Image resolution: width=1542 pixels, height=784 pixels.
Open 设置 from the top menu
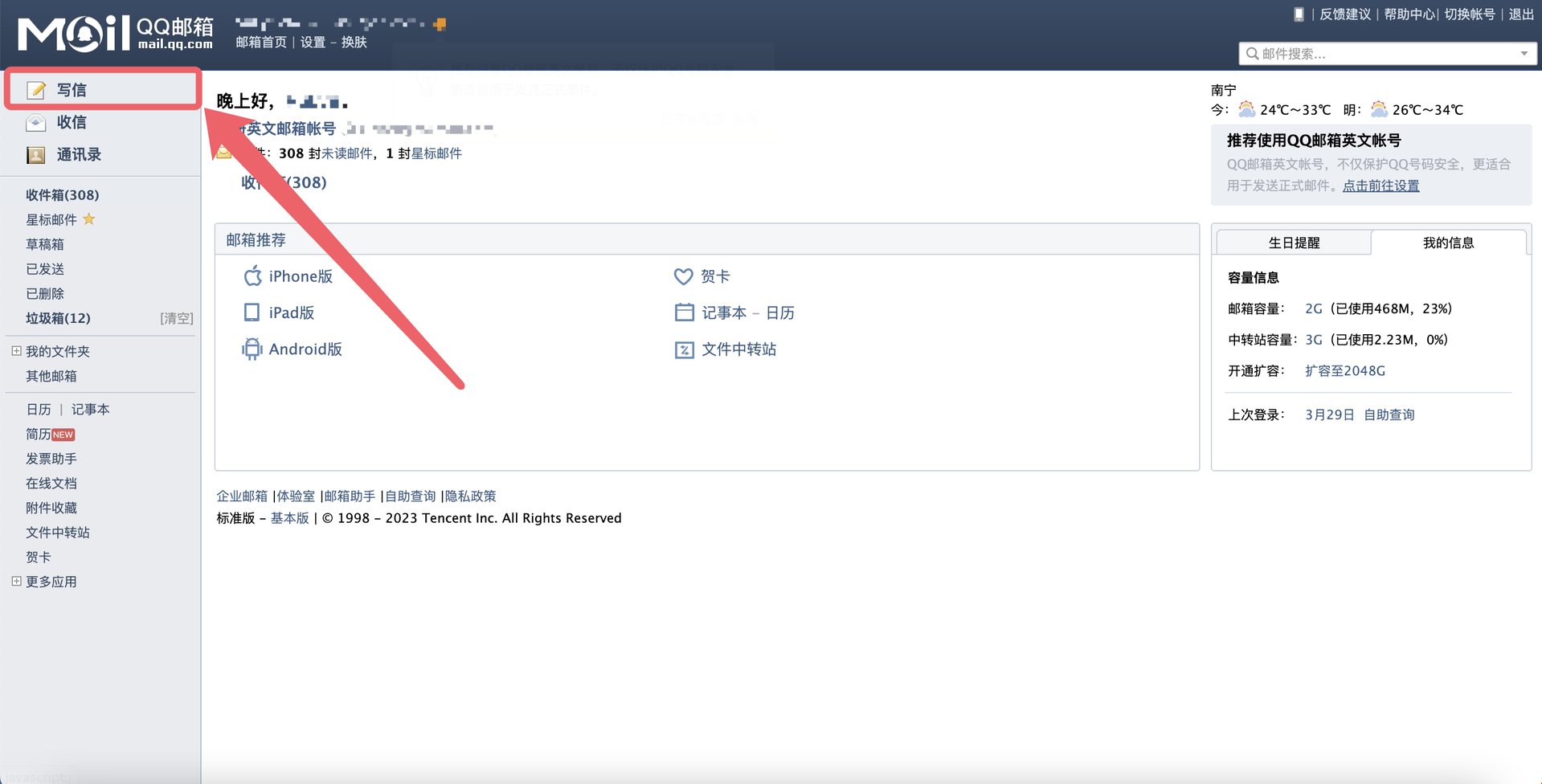pyautogui.click(x=313, y=42)
